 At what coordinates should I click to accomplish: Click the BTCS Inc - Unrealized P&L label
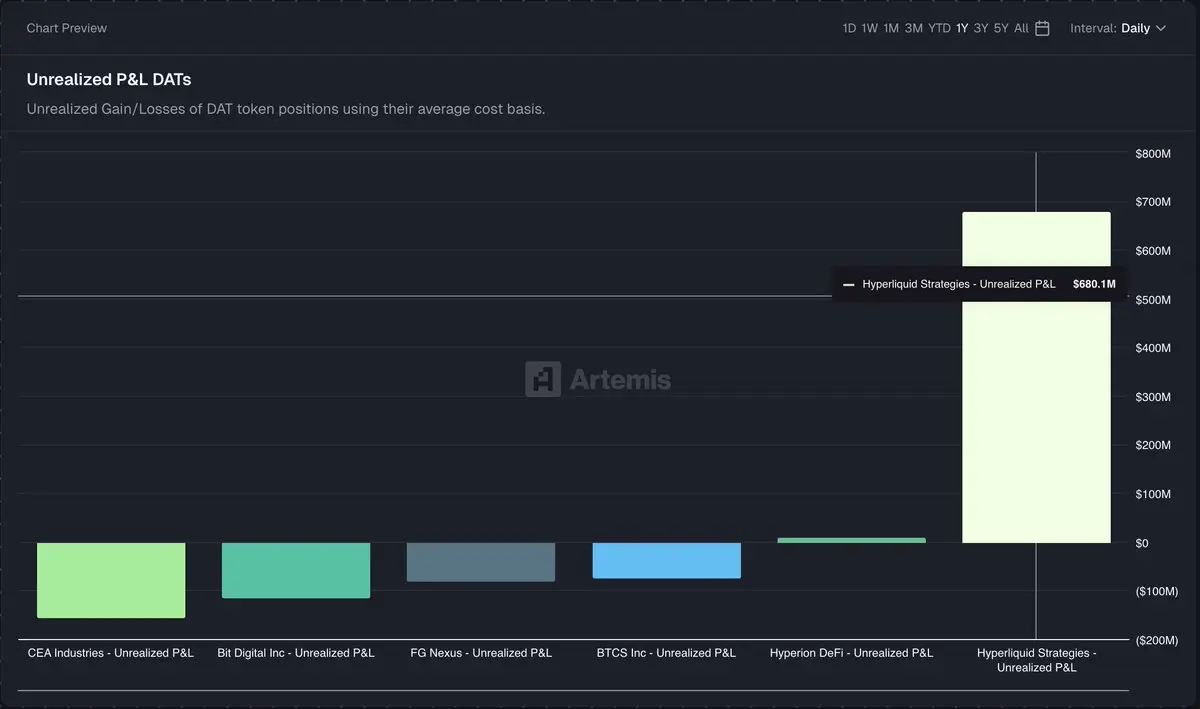666,653
